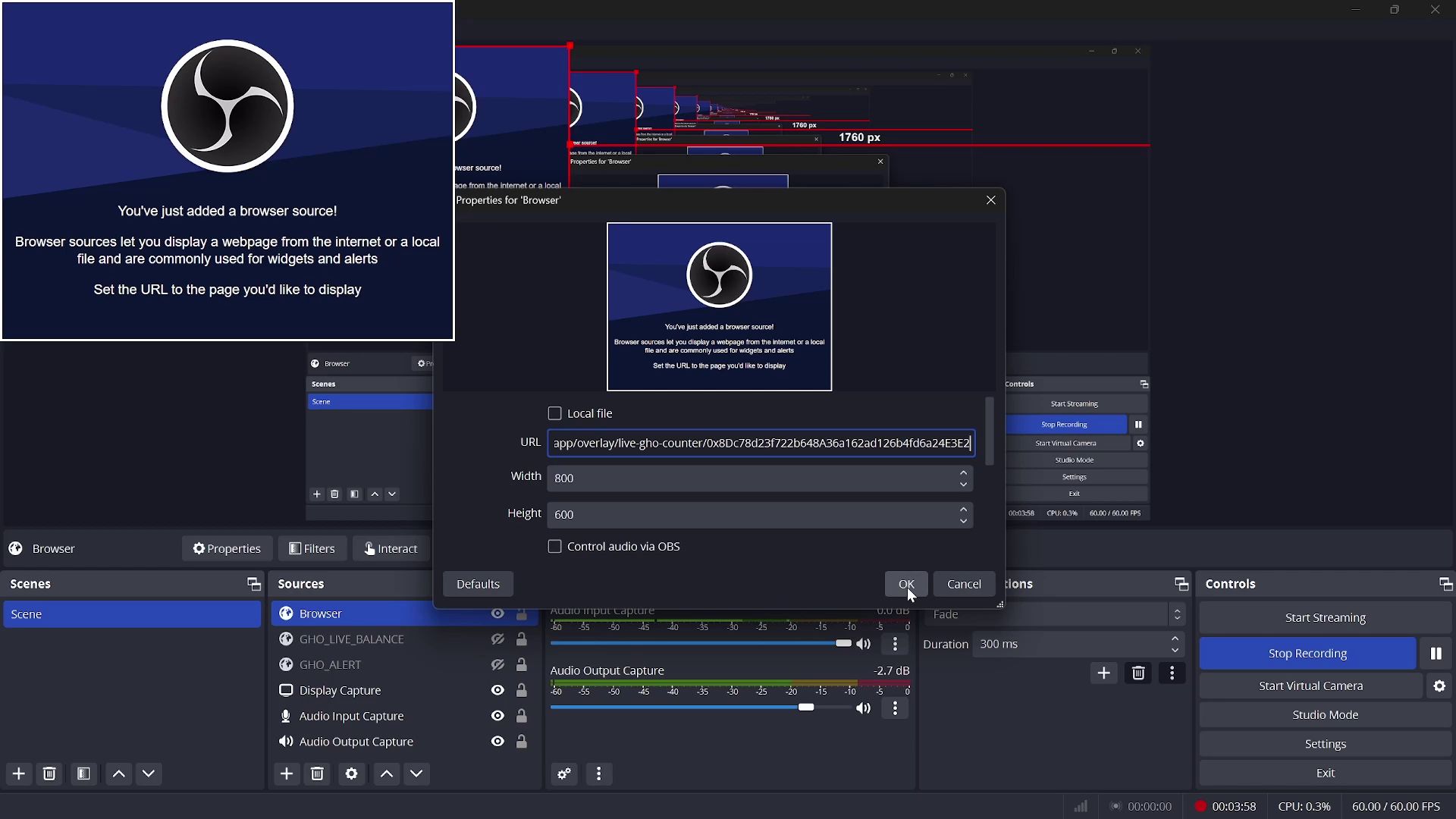Select GHO_ALERT source in list

330,665
